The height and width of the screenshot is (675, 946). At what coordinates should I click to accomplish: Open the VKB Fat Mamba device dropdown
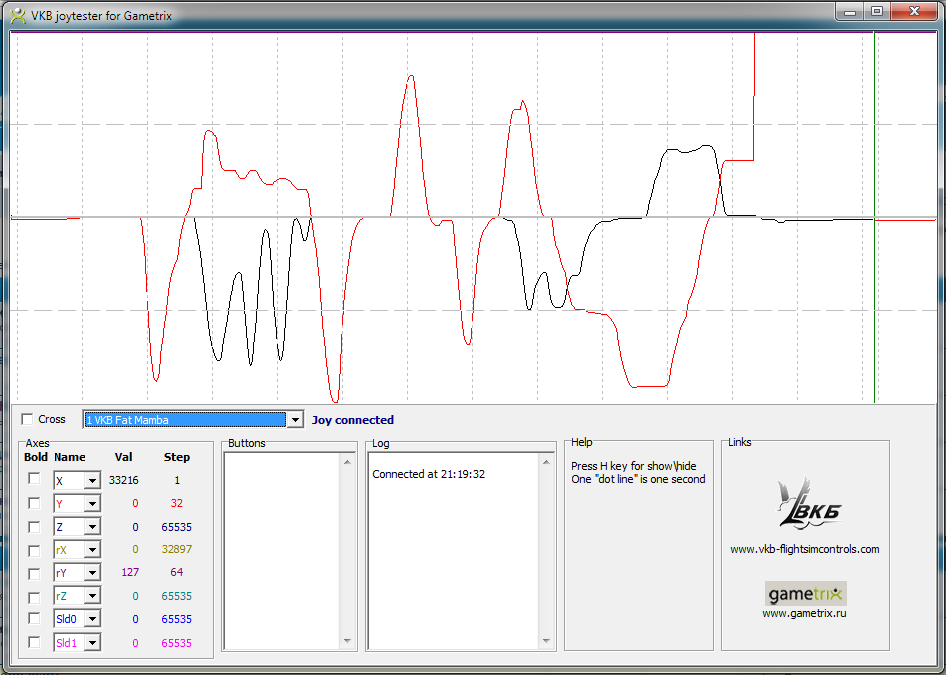click(x=295, y=419)
